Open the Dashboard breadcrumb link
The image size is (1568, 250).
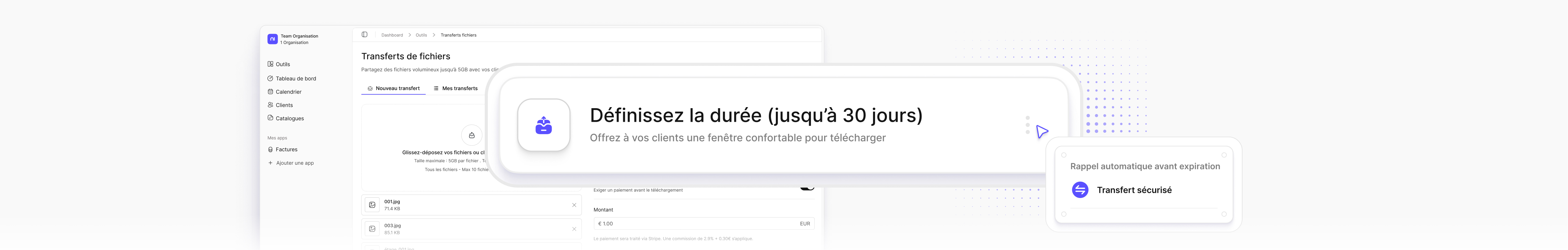pos(392,35)
